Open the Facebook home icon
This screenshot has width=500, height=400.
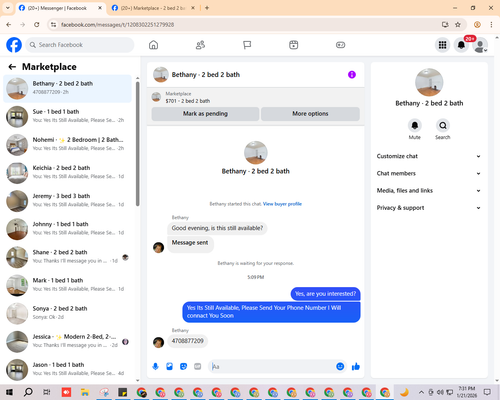click(x=153, y=45)
